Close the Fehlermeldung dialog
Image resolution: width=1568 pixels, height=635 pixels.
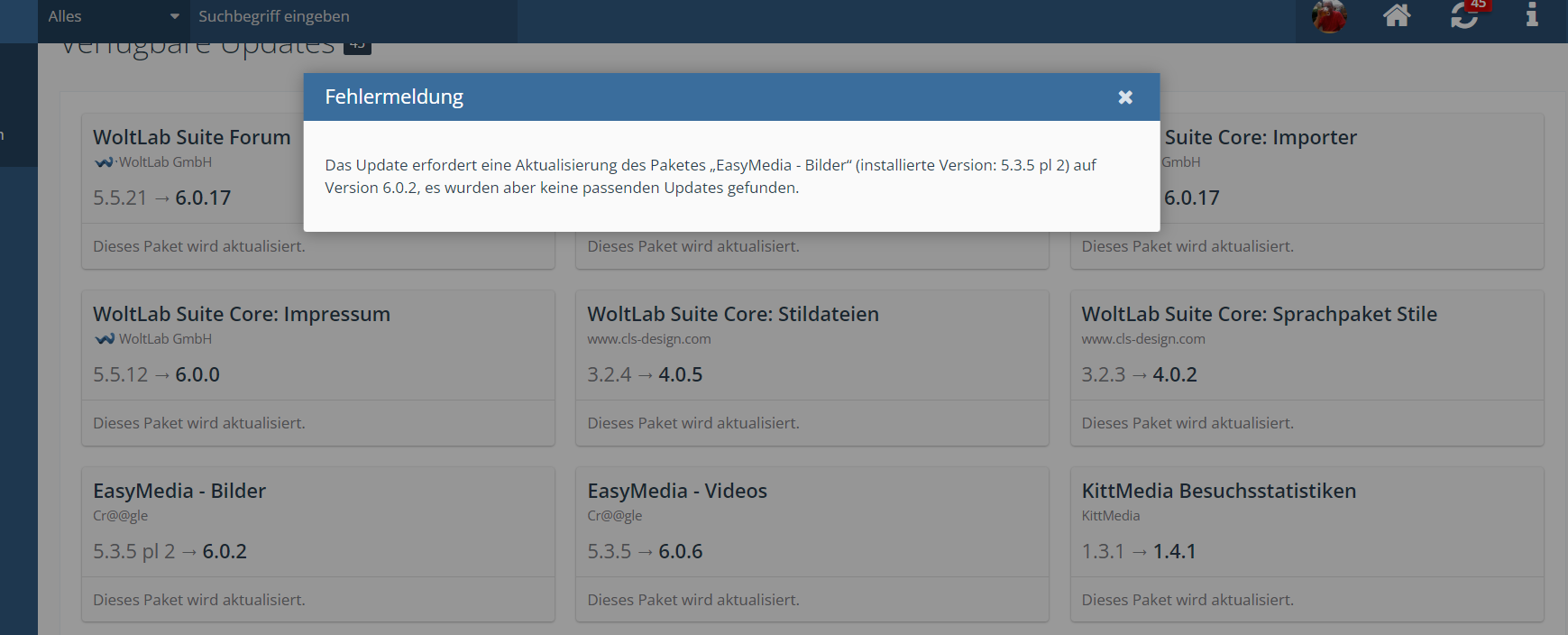click(x=1124, y=97)
